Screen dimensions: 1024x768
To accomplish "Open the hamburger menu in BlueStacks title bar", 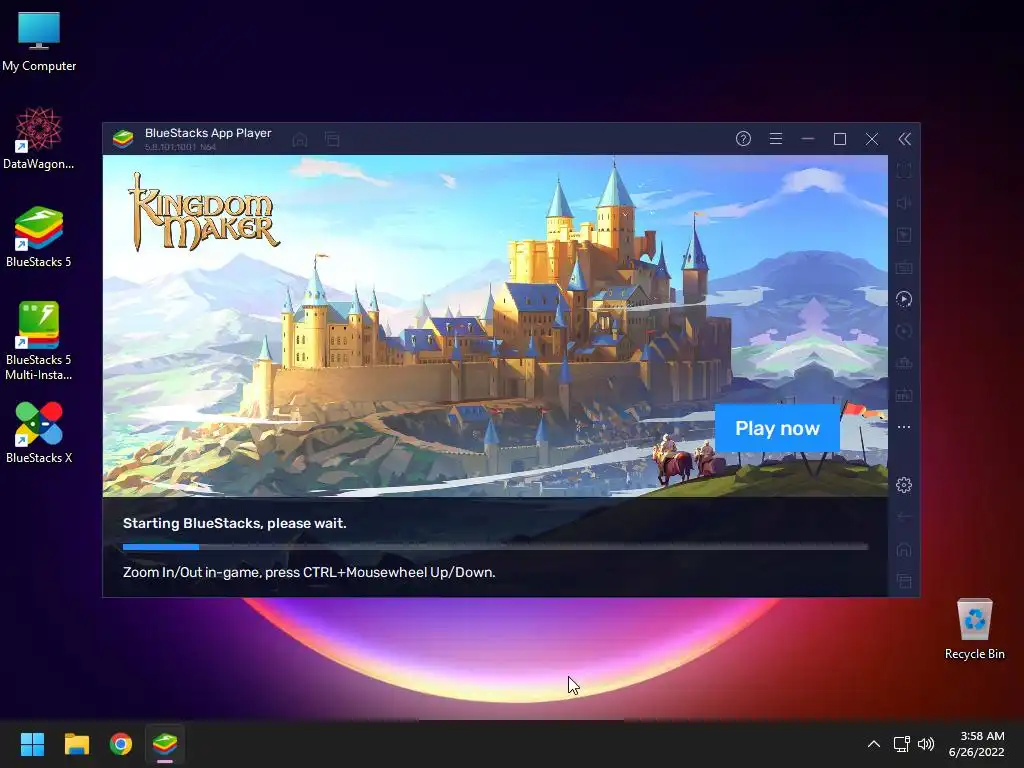I will 776,138.
